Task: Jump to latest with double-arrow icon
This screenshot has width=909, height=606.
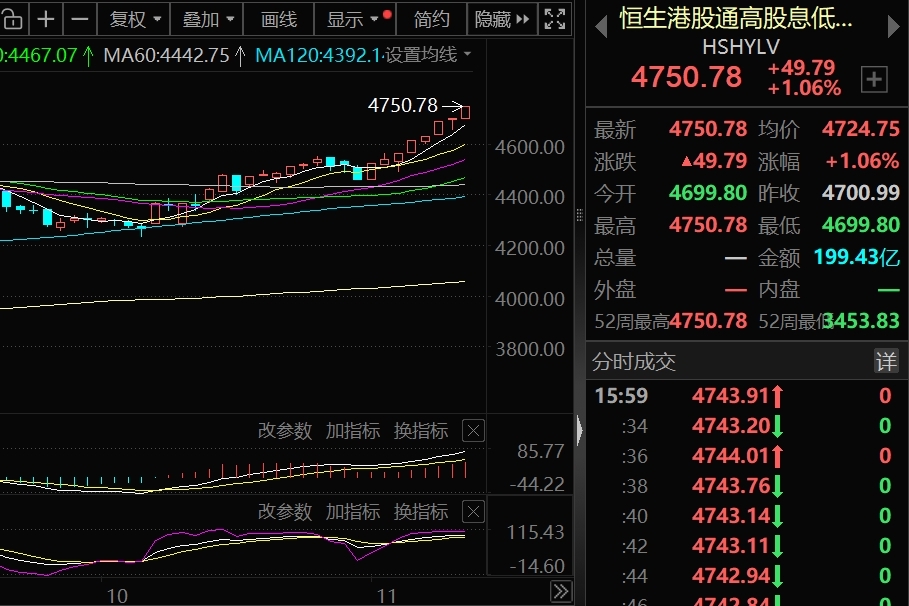Action: click(x=561, y=592)
